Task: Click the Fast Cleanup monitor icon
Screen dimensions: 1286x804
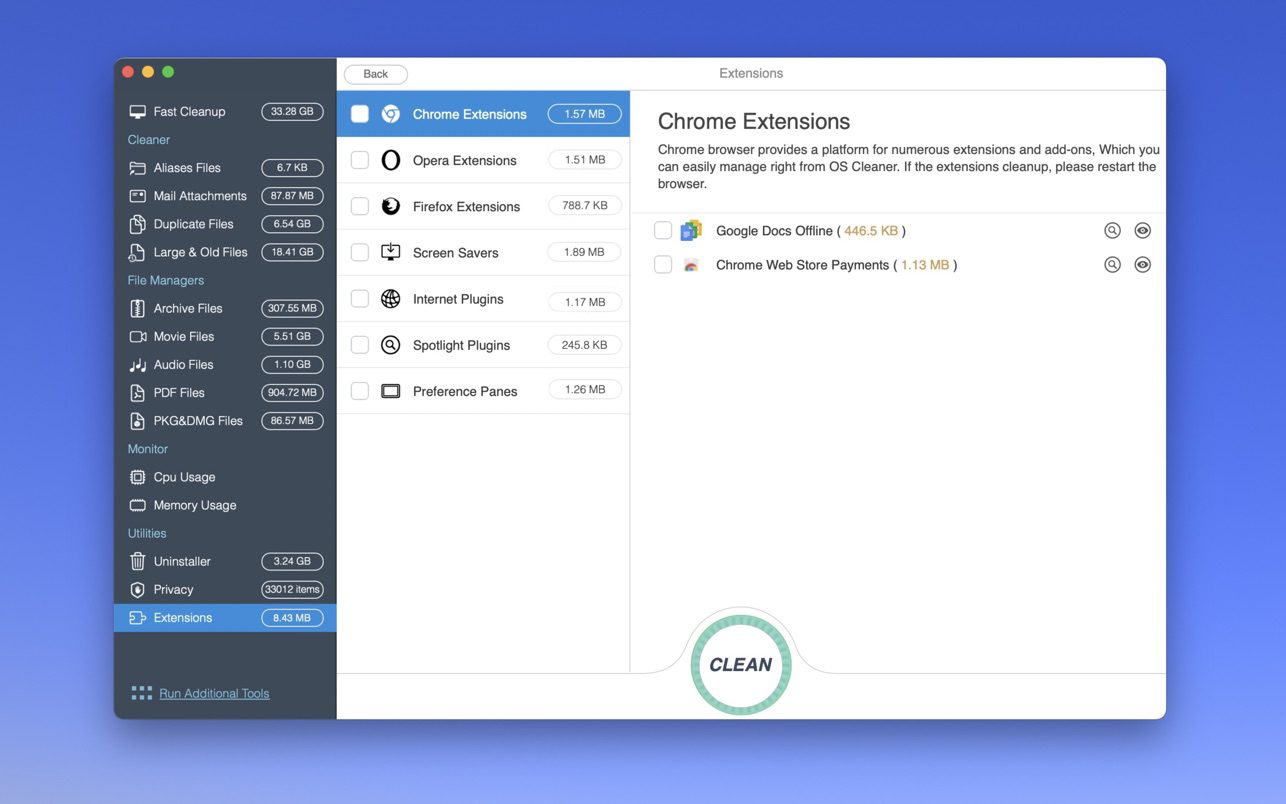Action: (x=138, y=112)
